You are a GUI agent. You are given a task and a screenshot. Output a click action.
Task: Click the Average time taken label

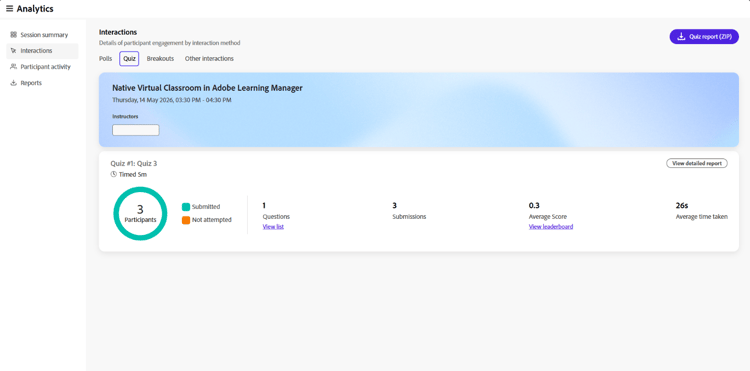point(702,217)
